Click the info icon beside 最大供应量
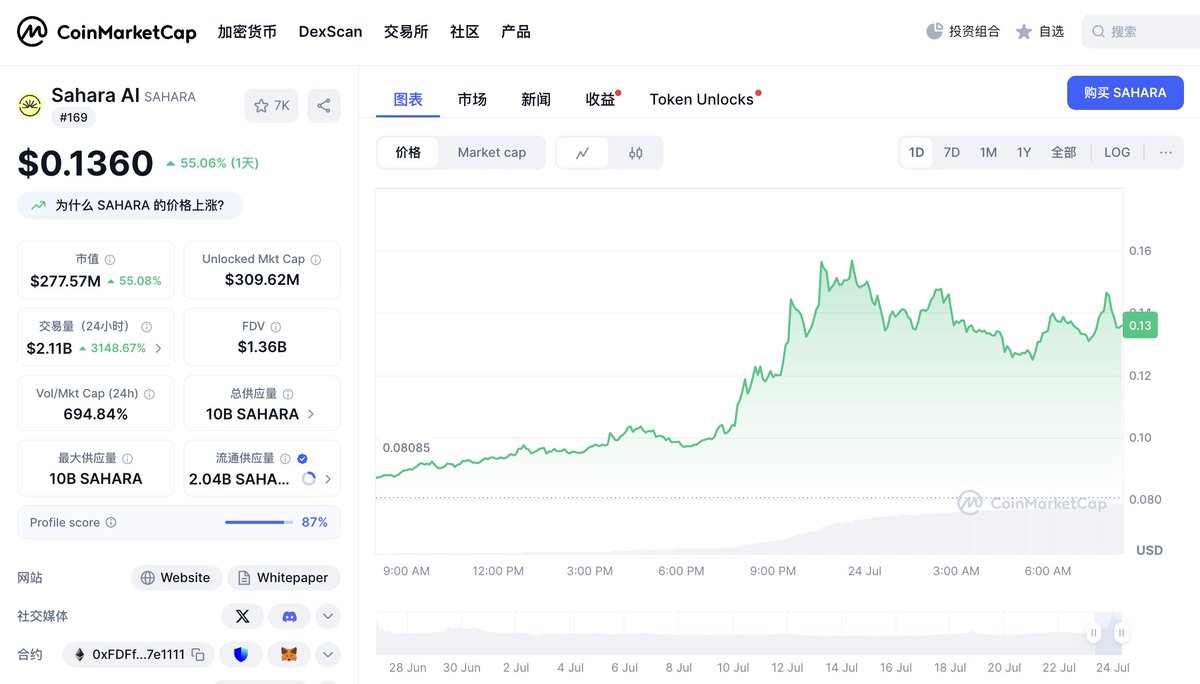 pos(127,459)
